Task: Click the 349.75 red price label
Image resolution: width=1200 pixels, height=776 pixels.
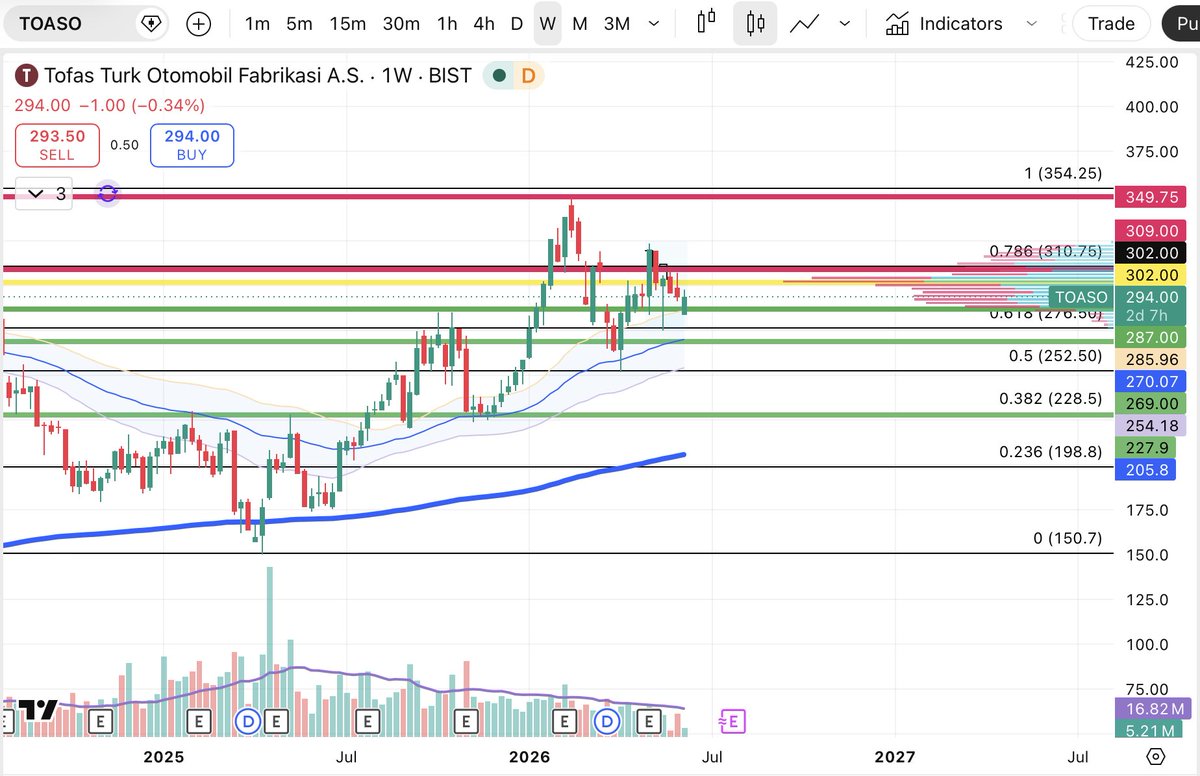Action: [x=1150, y=197]
